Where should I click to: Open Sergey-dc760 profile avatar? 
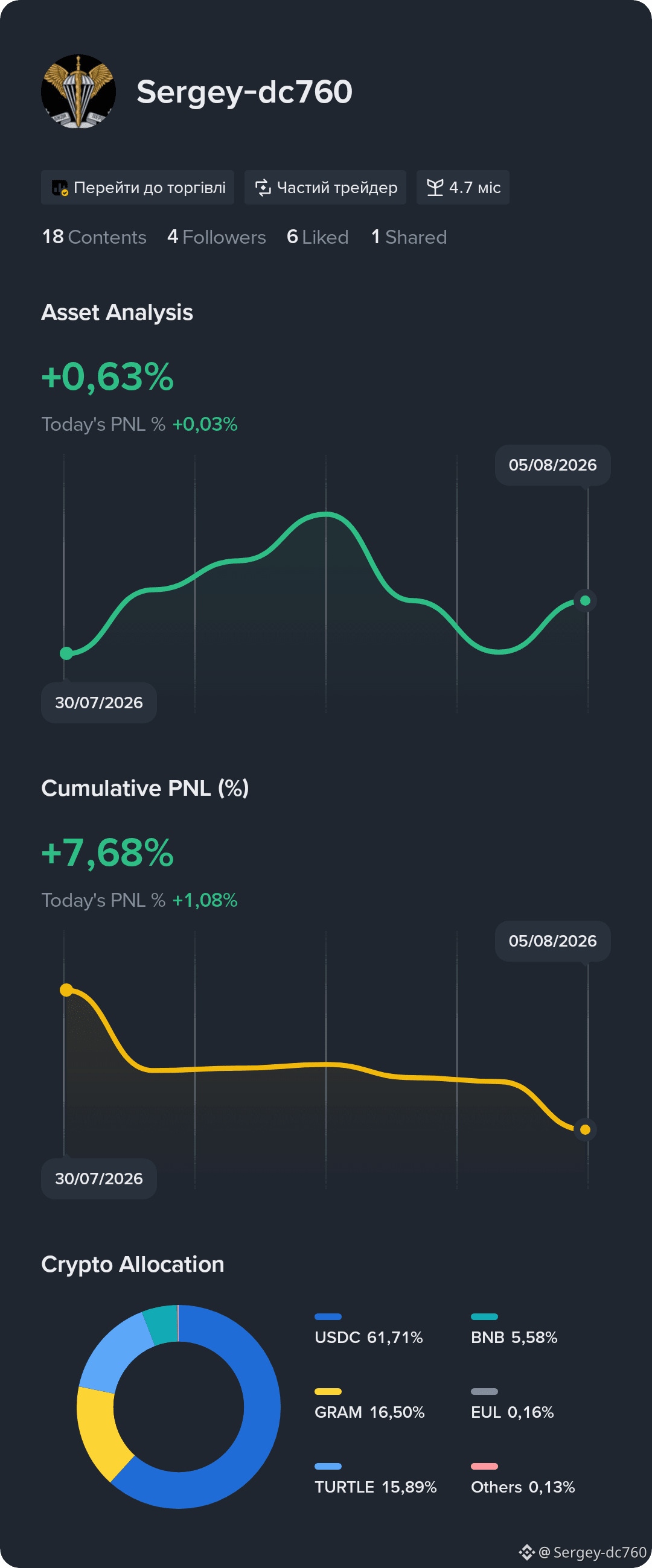tap(78, 91)
